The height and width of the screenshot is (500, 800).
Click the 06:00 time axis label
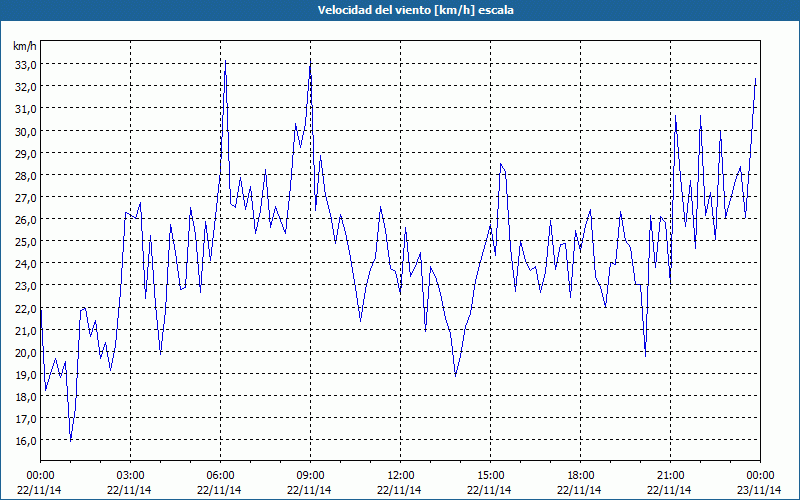(x=220, y=476)
